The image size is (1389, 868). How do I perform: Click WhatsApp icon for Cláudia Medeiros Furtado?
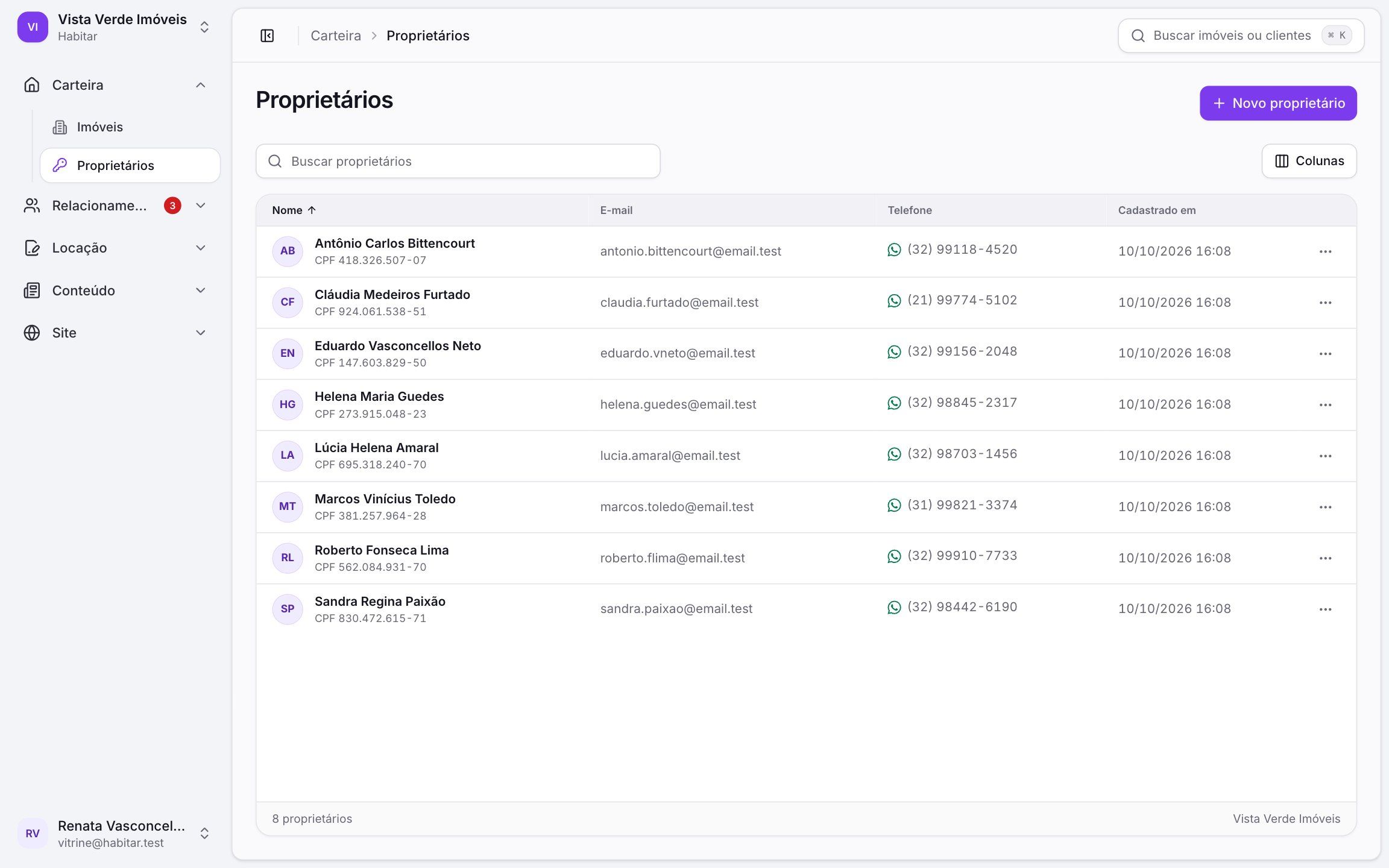(894, 301)
